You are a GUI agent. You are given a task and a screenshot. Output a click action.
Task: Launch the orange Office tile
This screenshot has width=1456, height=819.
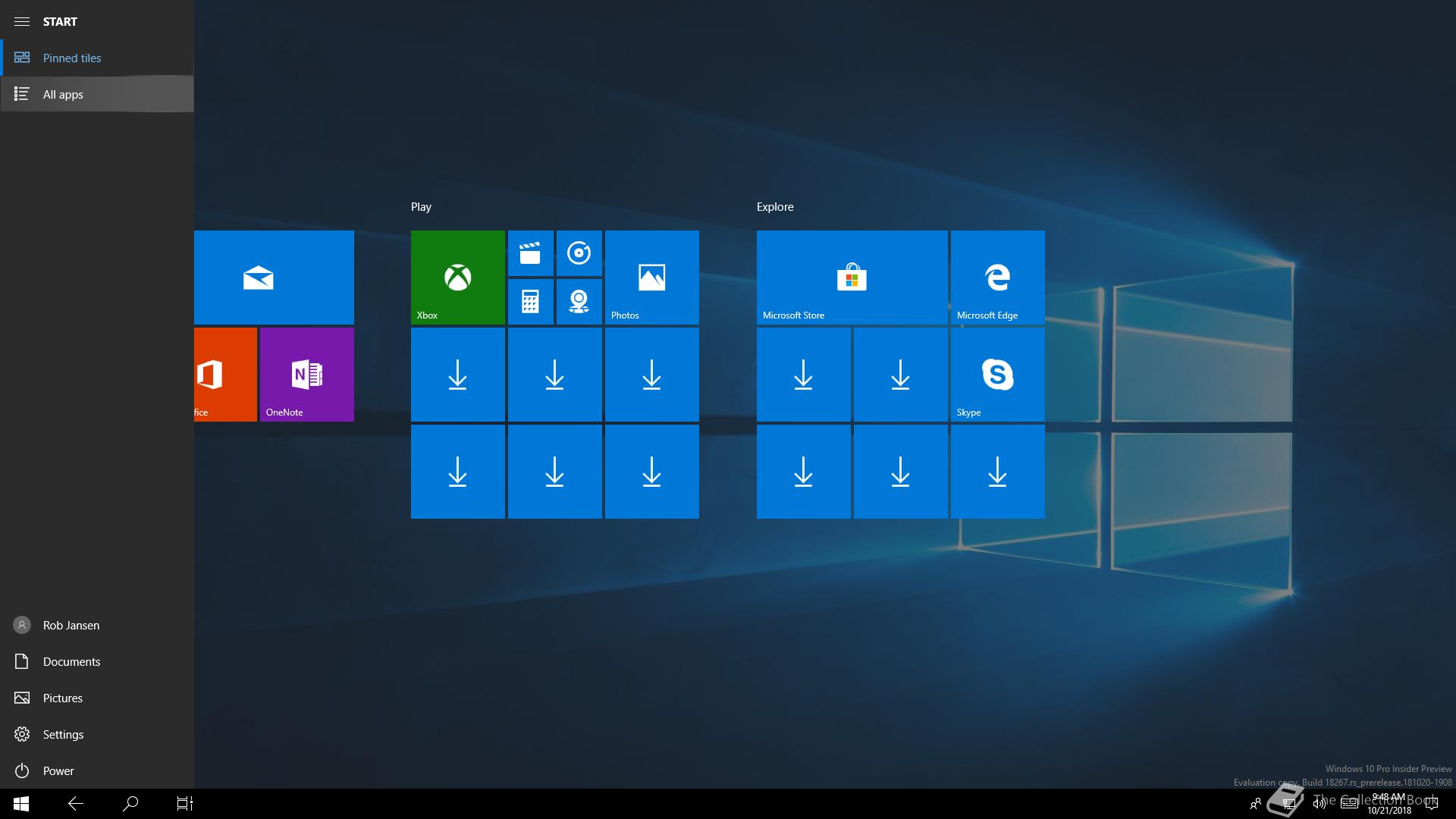[225, 375]
